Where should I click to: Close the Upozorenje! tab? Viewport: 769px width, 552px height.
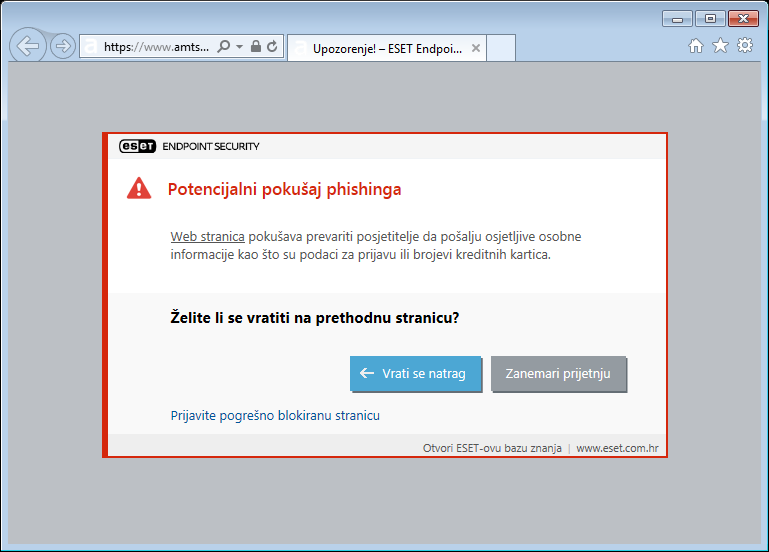[x=476, y=48]
